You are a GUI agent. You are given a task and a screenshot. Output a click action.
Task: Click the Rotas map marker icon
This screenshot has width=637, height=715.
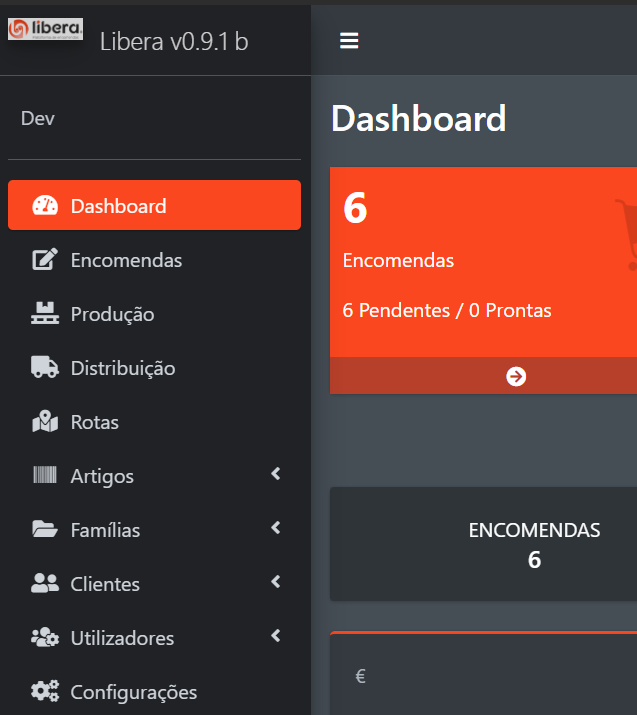point(45,422)
